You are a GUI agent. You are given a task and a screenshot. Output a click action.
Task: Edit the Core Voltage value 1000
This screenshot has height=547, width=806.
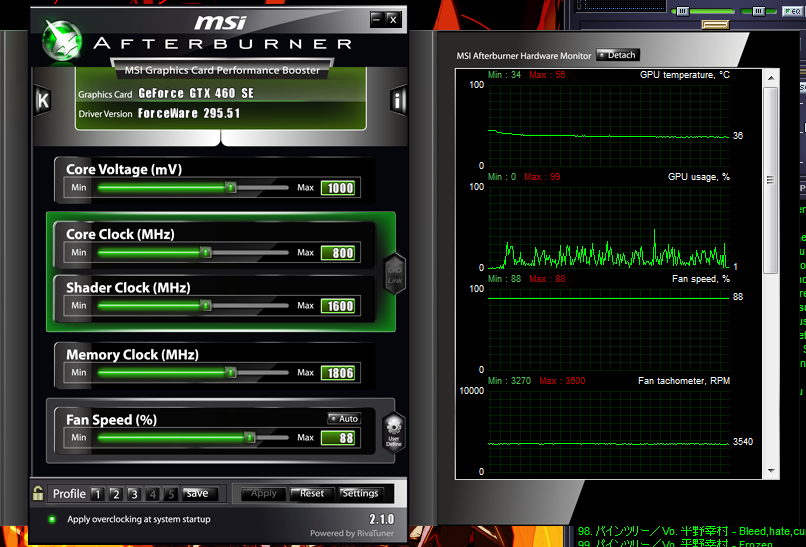pyautogui.click(x=340, y=188)
